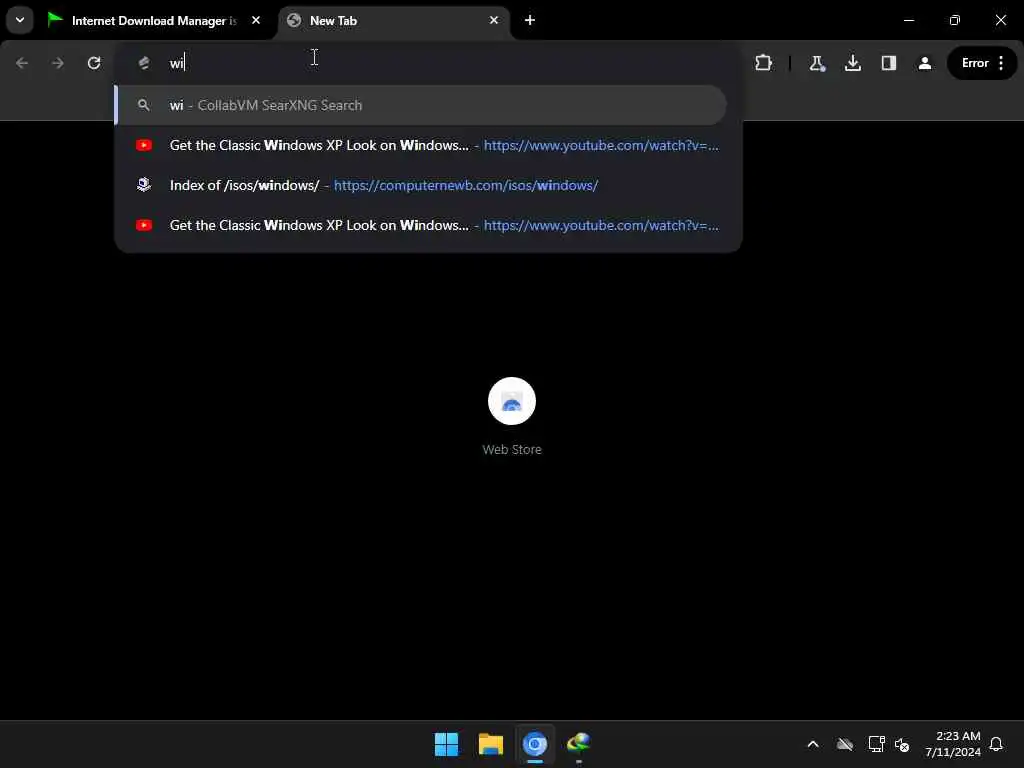Image resolution: width=1024 pixels, height=768 pixels.
Task: Click the Error button in the toolbar
Action: pos(975,63)
